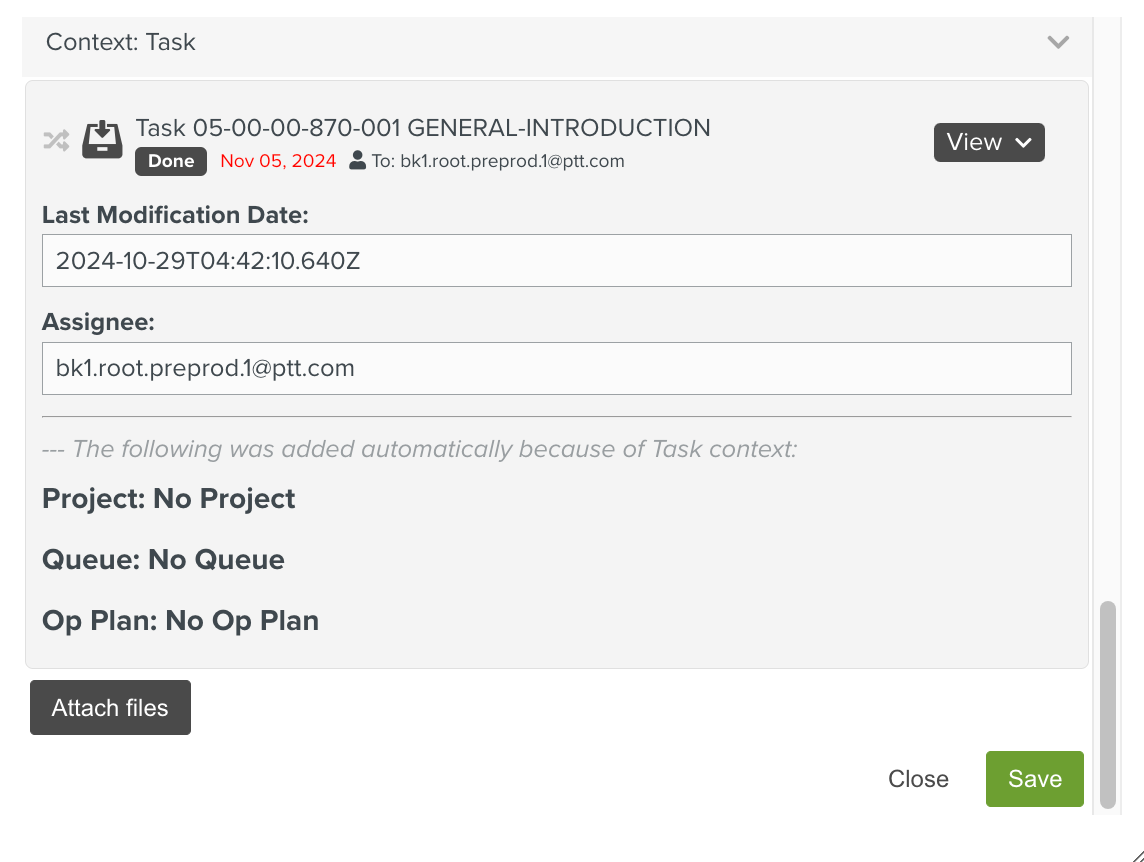Open the View dropdown menu
The height and width of the screenshot is (862, 1144).
(989, 142)
